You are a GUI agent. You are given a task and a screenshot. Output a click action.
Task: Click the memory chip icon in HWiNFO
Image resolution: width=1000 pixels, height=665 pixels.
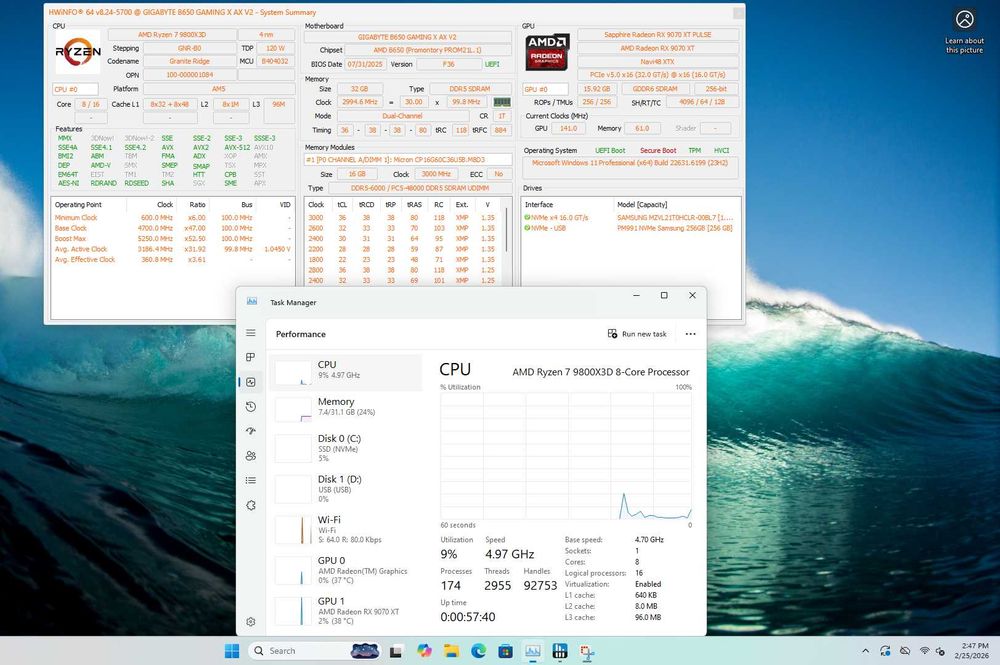(502, 102)
